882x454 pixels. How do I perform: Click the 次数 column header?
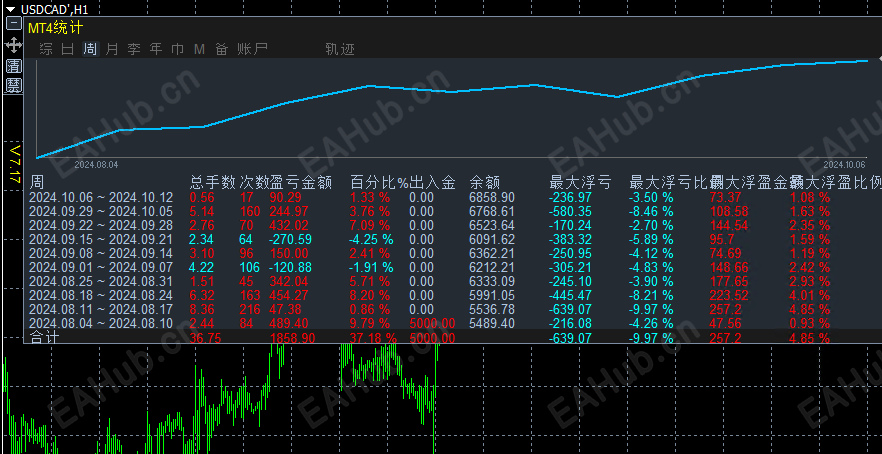coord(255,182)
